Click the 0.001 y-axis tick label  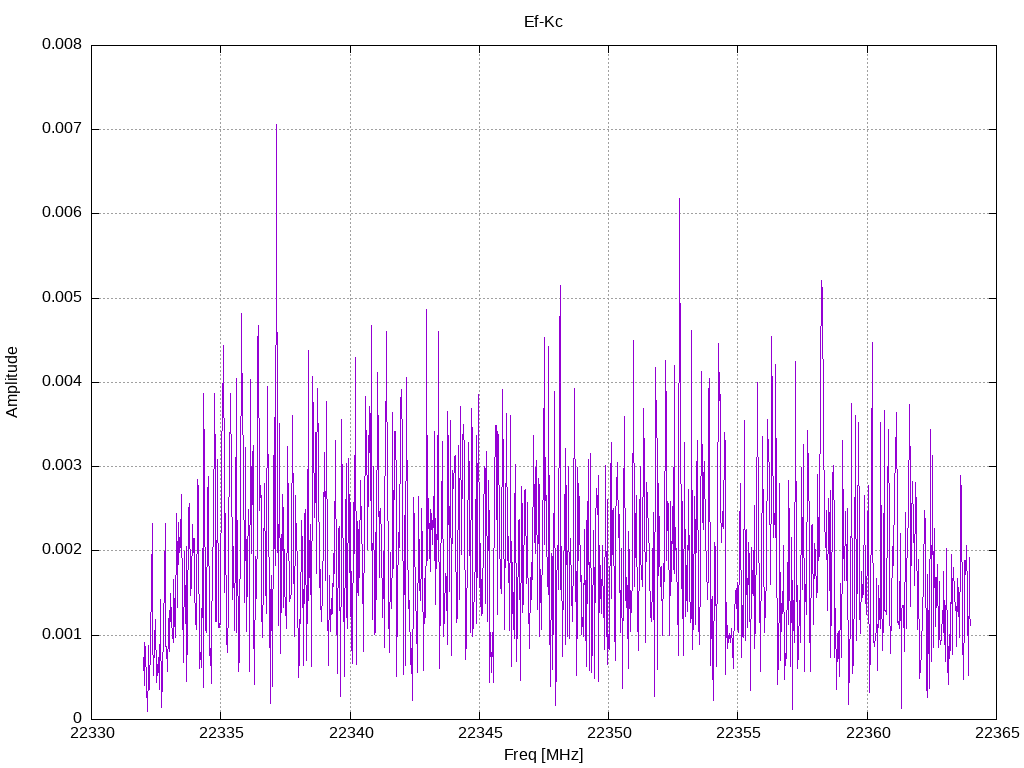coord(62,634)
